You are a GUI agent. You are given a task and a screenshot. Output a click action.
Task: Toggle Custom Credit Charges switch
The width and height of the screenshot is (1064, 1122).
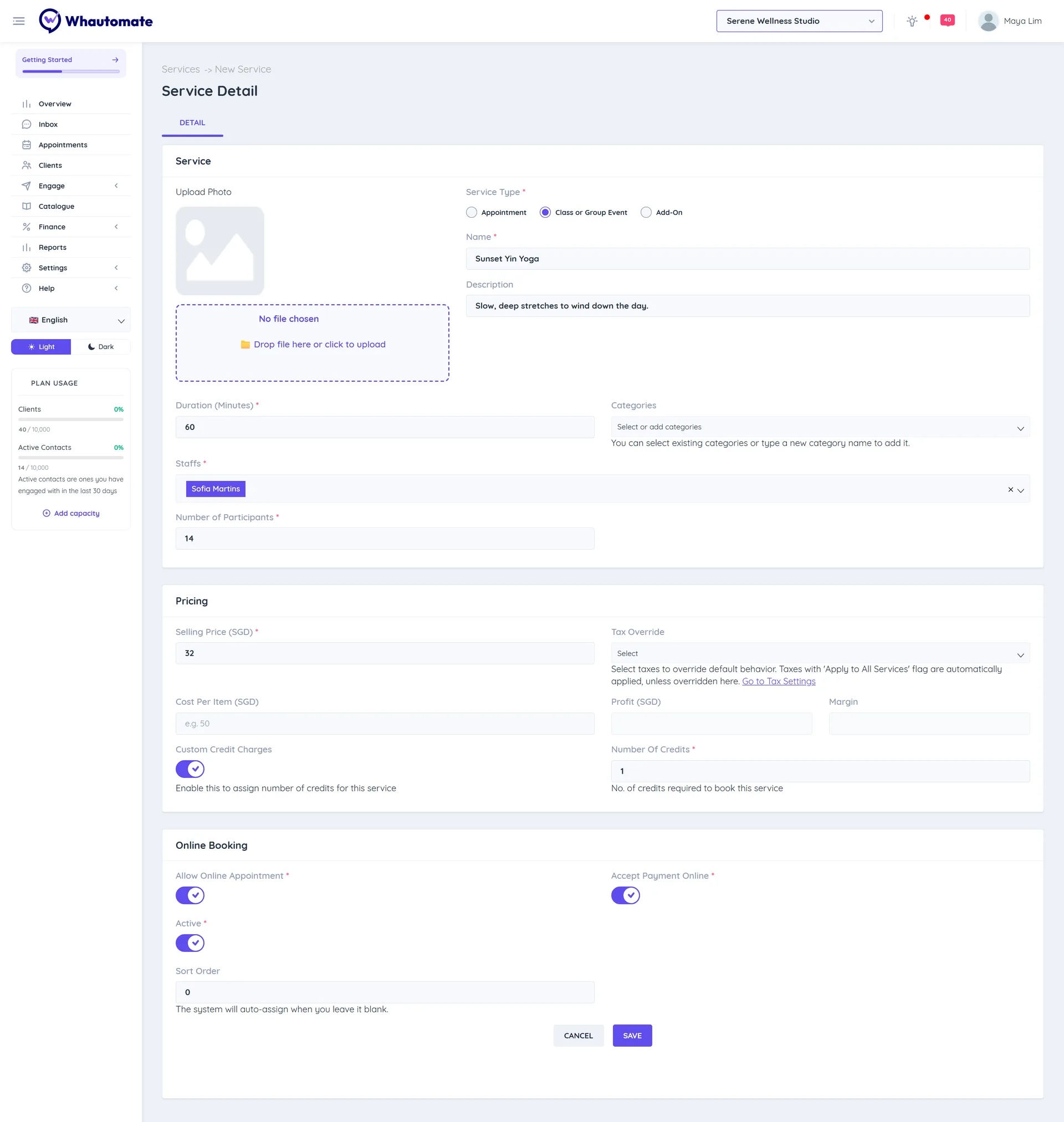190,769
